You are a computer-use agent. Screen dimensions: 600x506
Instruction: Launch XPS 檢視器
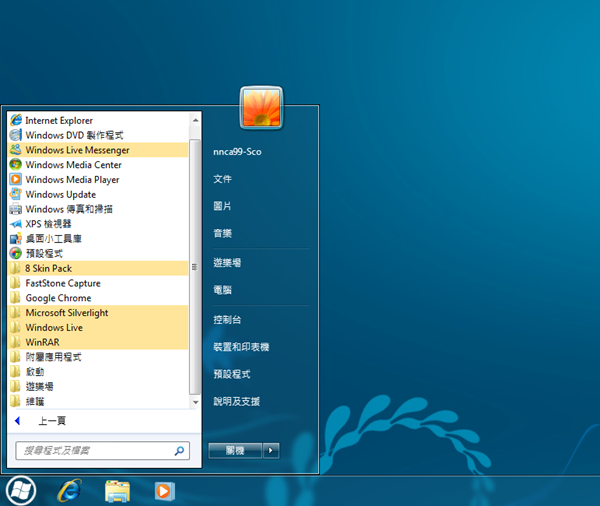point(98,224)
